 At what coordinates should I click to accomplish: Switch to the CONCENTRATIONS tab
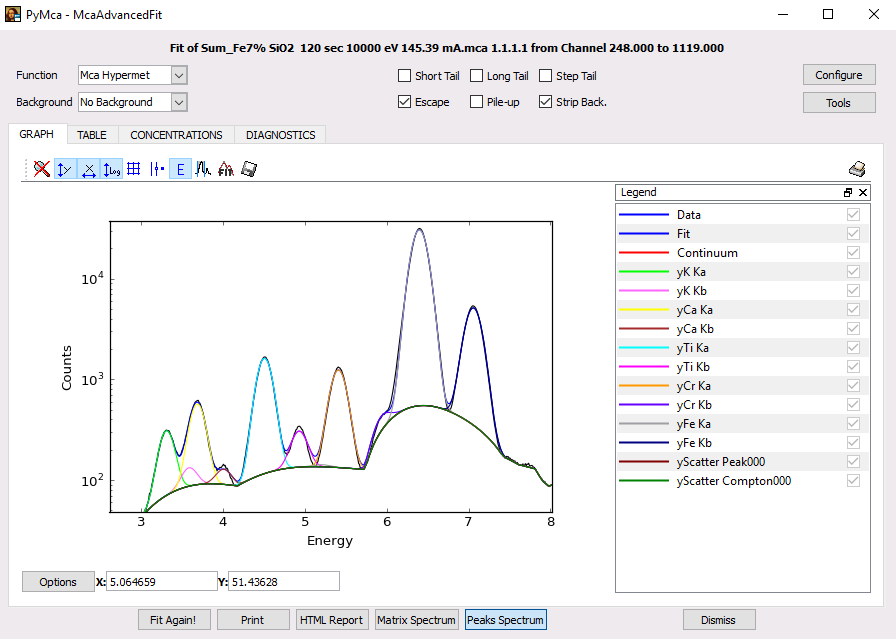coord(176,135)
